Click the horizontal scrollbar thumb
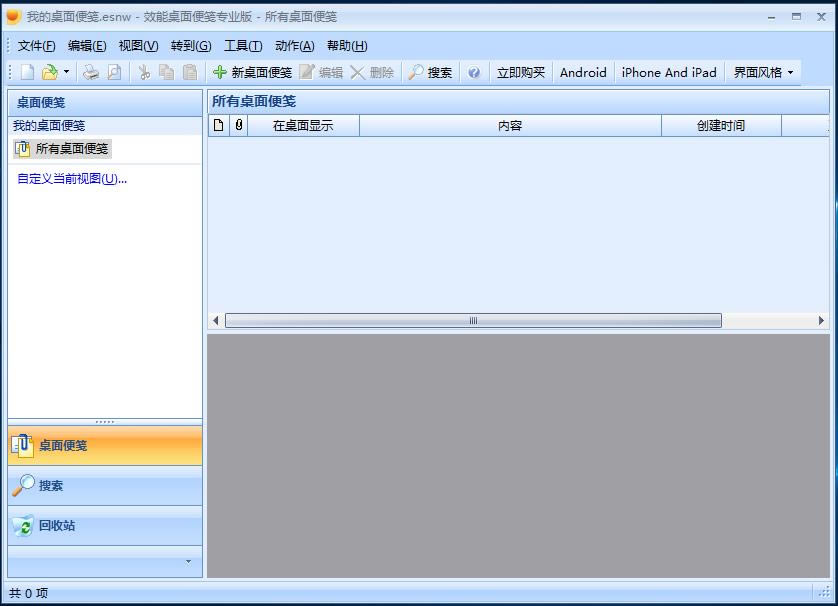 point(473,321)
